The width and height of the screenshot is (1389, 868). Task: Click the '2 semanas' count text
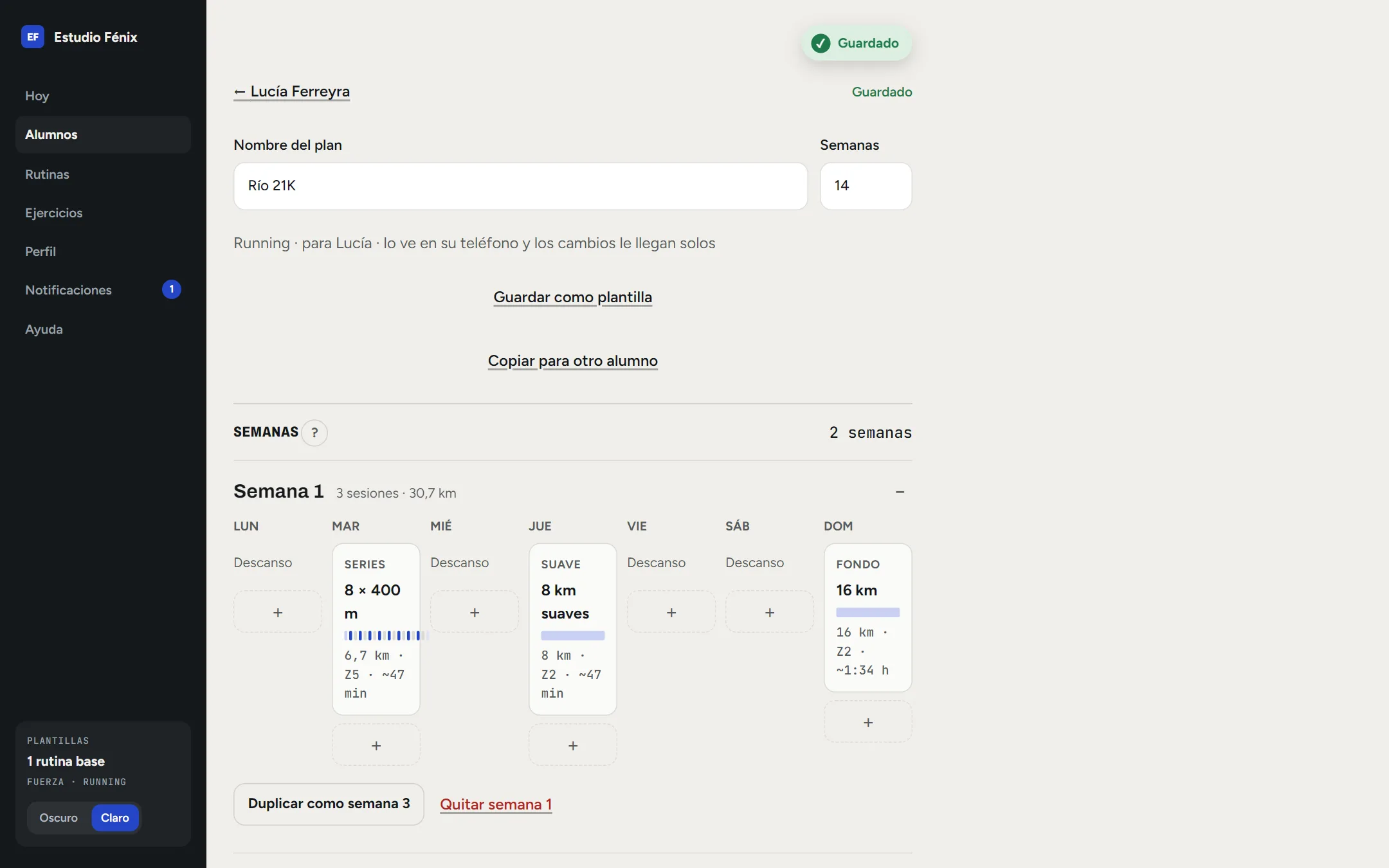tap(870, 433)
